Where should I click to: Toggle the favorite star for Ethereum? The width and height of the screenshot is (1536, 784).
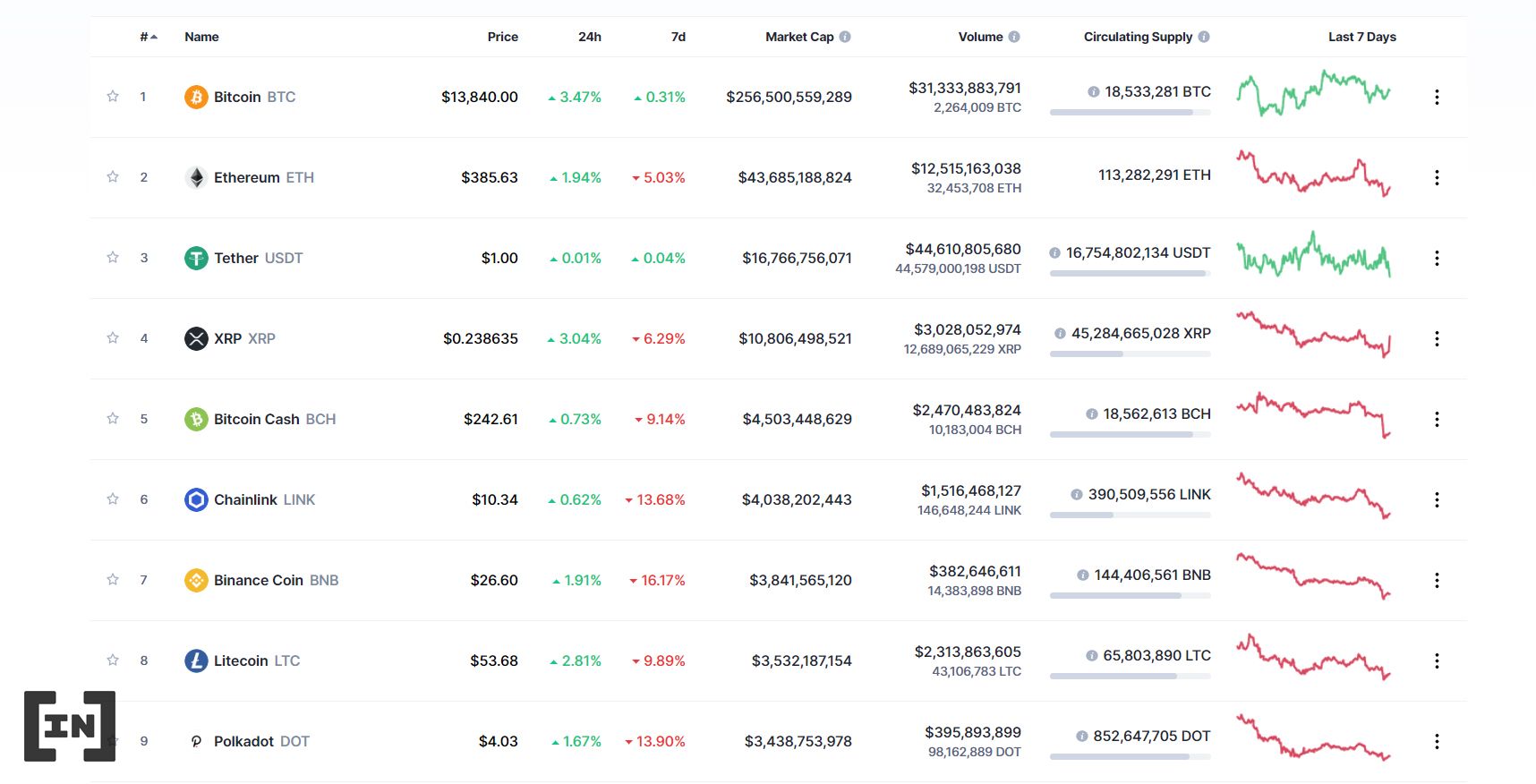click(113, 176)
